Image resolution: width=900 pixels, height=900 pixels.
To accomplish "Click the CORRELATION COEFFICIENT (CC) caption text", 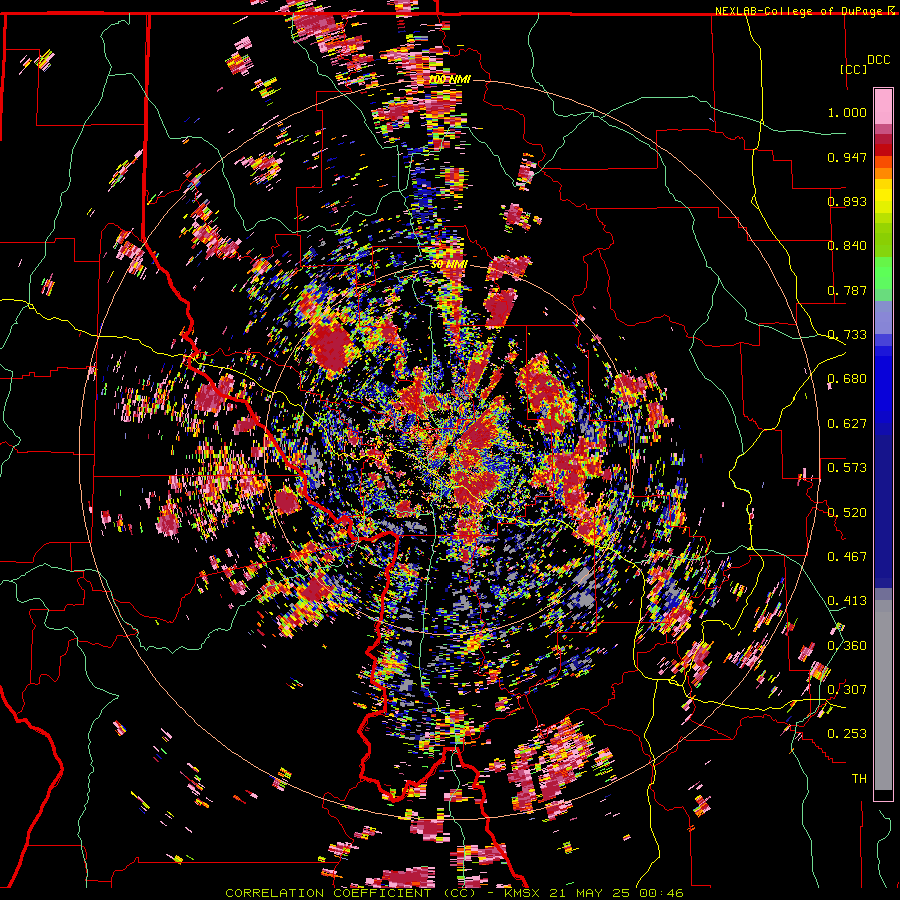I will pyautogui.click(x=350, y=893).
